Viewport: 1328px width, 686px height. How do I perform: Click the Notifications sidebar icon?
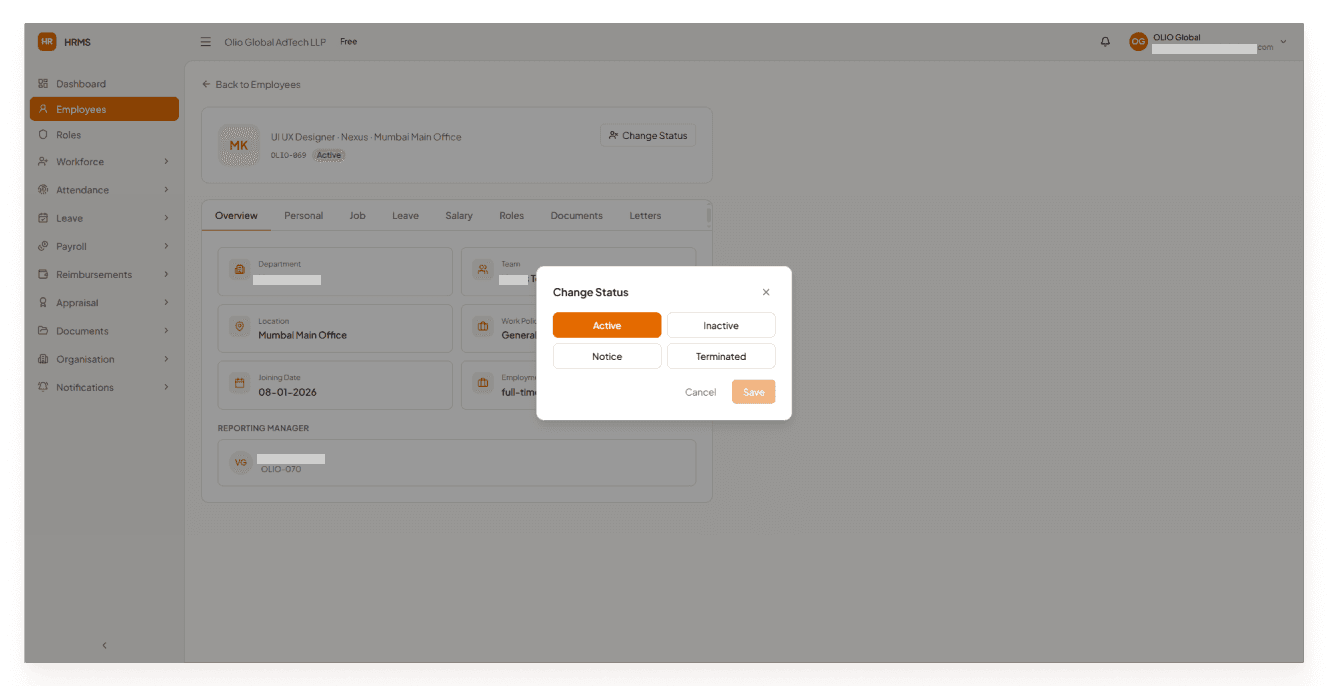43,387
